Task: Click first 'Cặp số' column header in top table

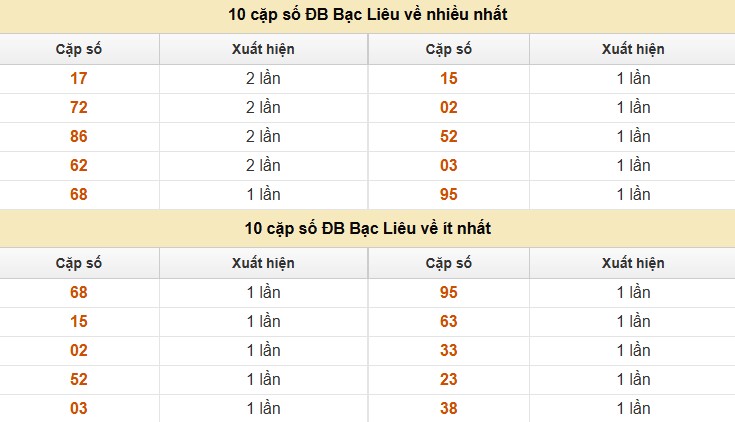Action: point(79,49)
